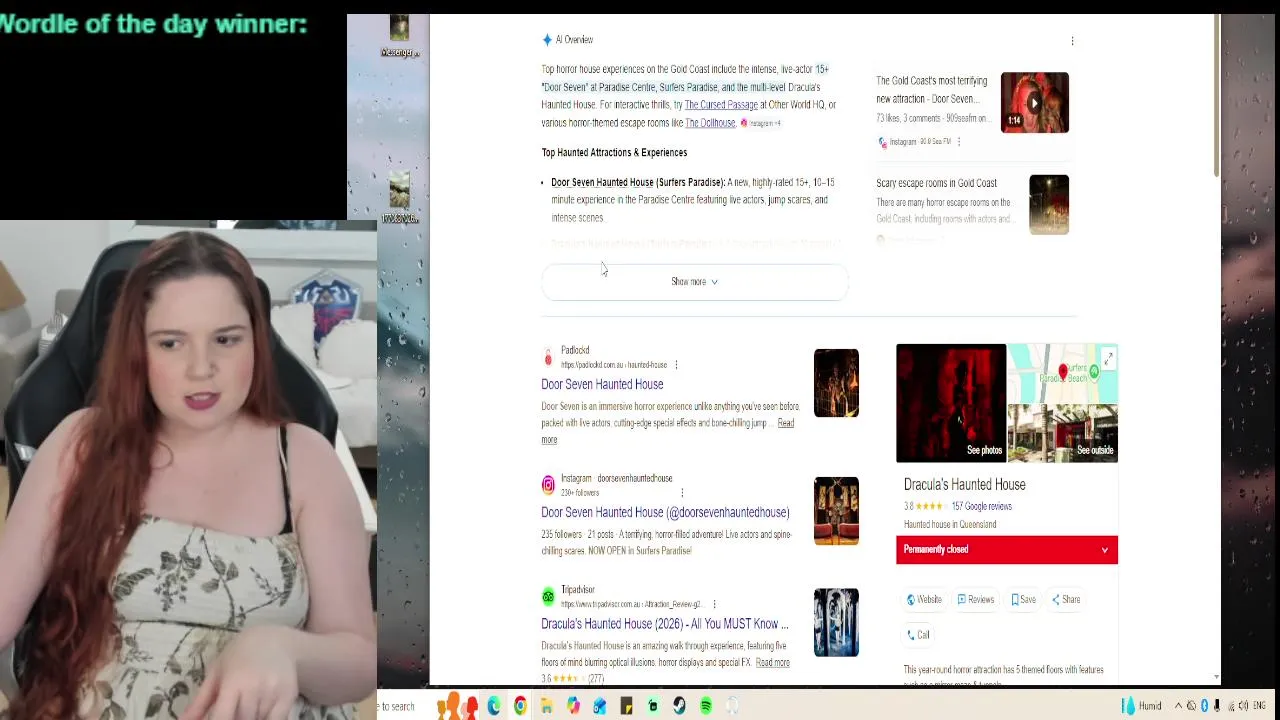Open File Explorer from the taskbar
The image size is (1280, 720).
(x=546, y=706)
